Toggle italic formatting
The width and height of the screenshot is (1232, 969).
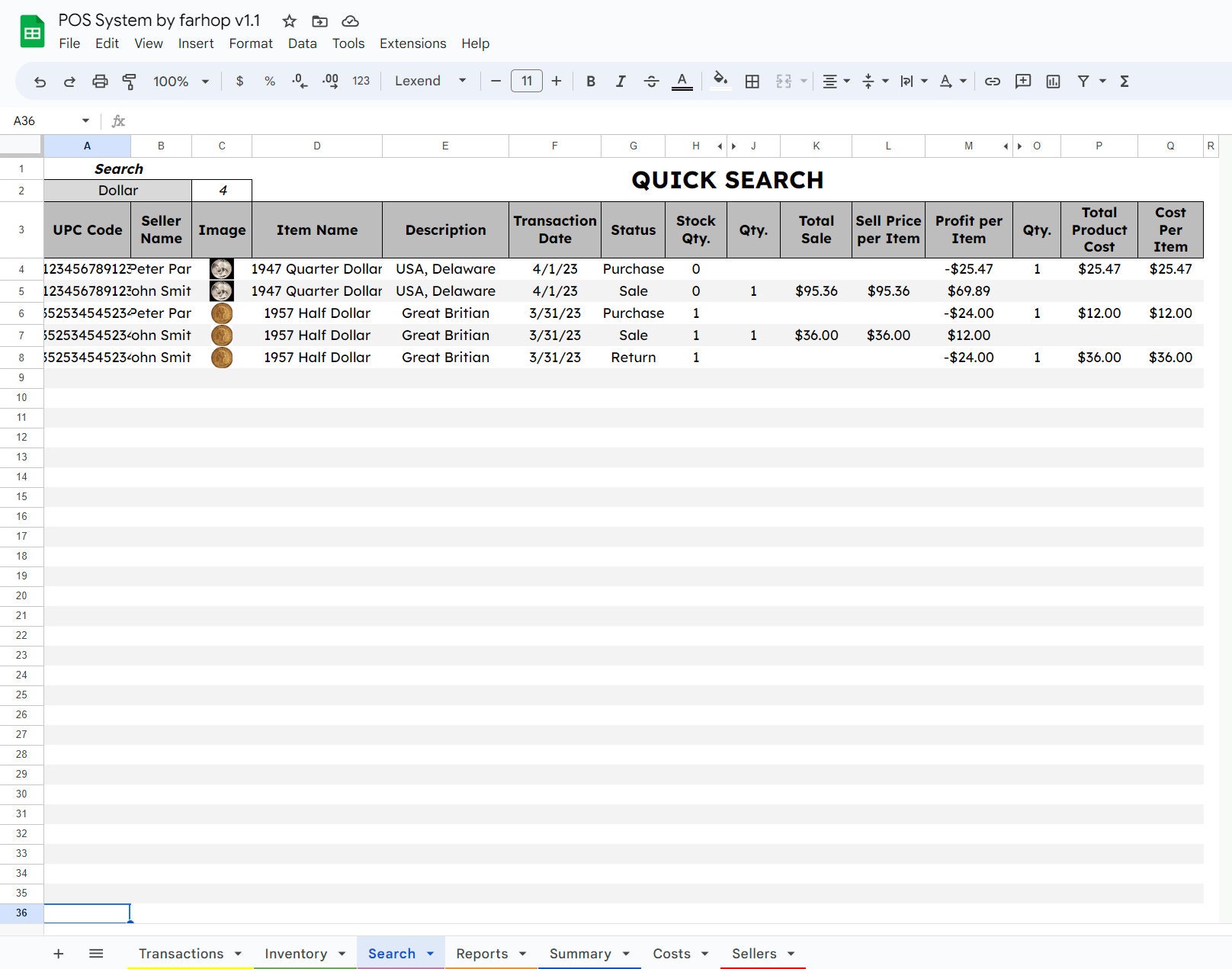click(x=621, y=82)
